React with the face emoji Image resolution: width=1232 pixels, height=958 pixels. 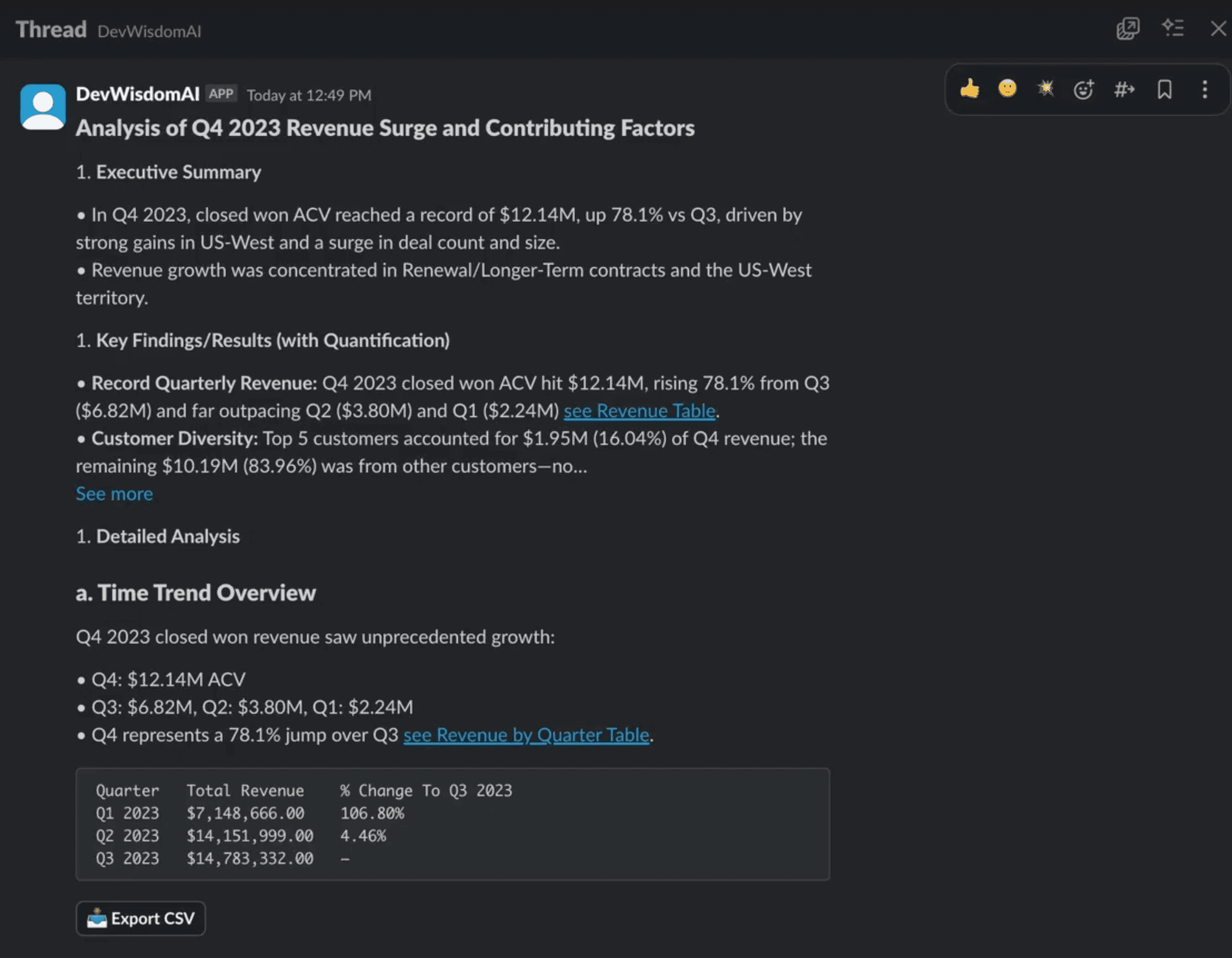pos(1008,88)
